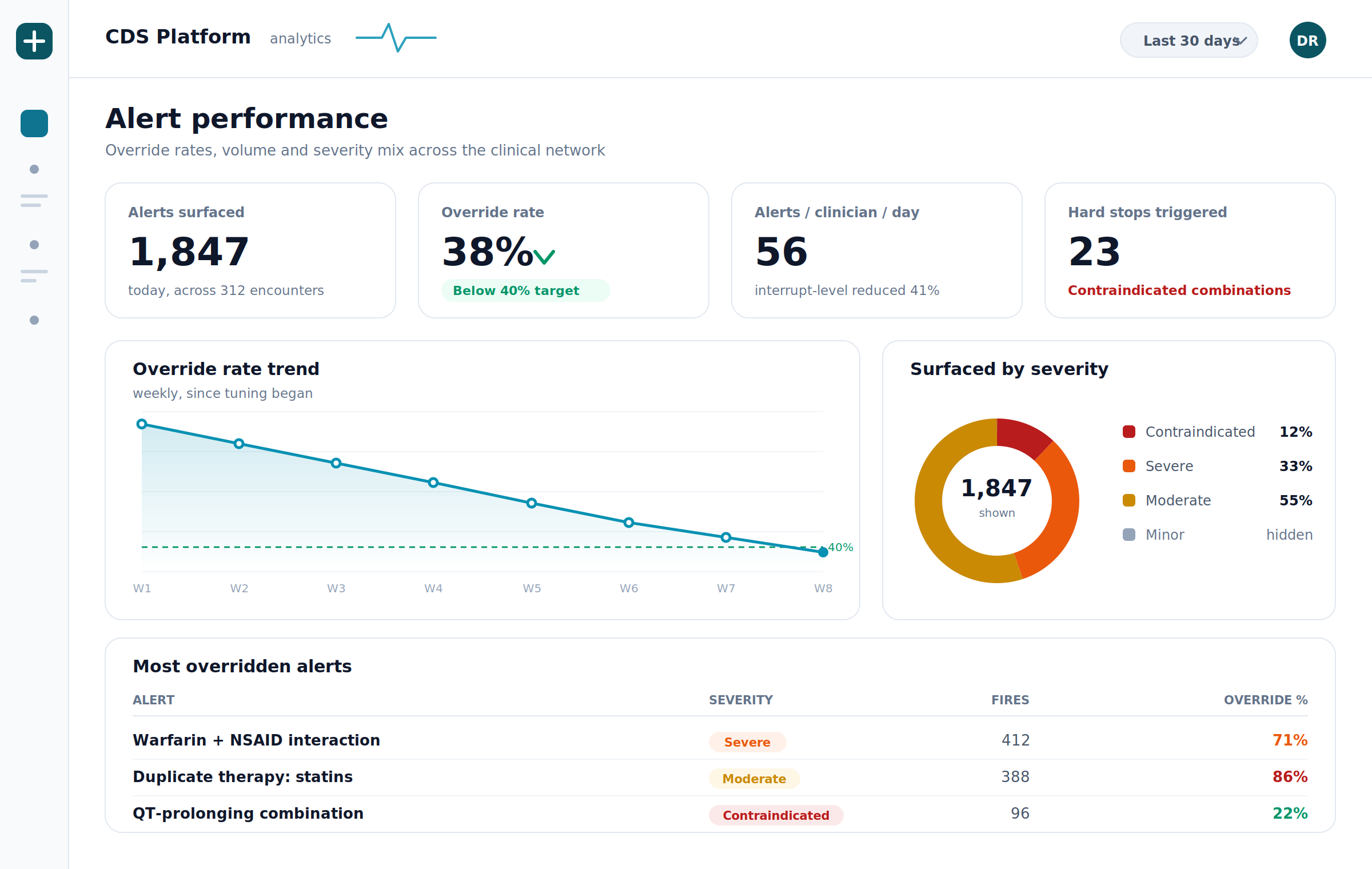The height and width of the screenshot is (869, 1372).
Task: Click the orange Severe legend swatch
Action: [x=1129, y=466]
